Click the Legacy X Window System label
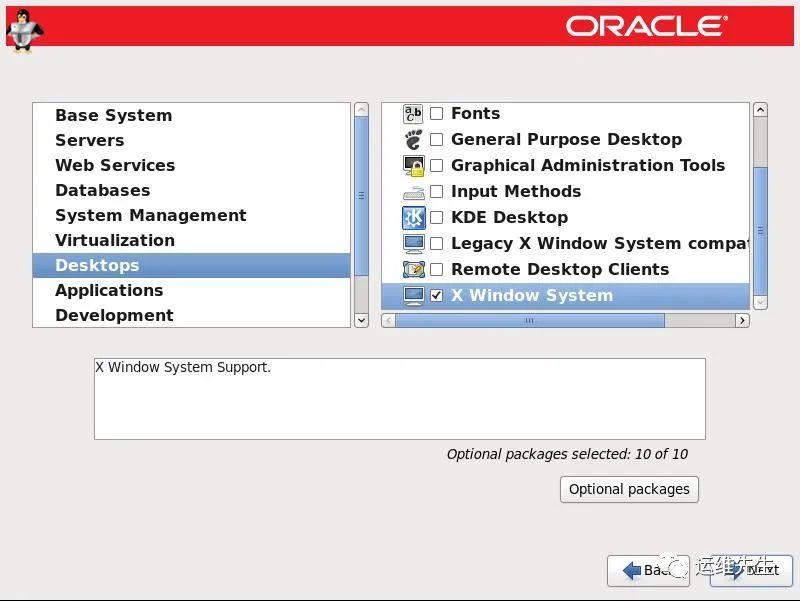This screenshot has width=800, height=601. pyautogui.click(x=599, y=243)
